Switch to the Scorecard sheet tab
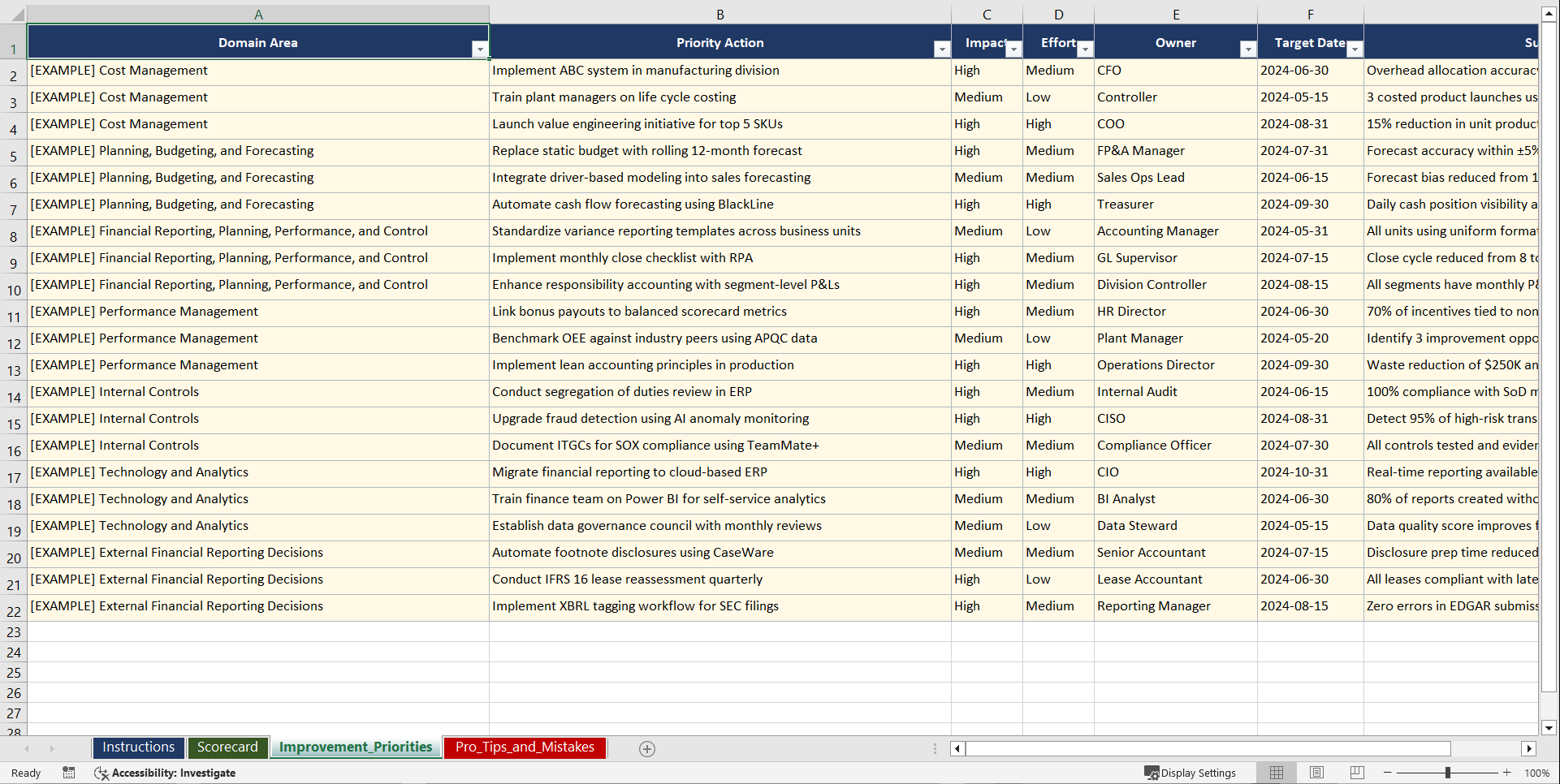Screen dimensions: 1560x784 [x=227, y=747]
